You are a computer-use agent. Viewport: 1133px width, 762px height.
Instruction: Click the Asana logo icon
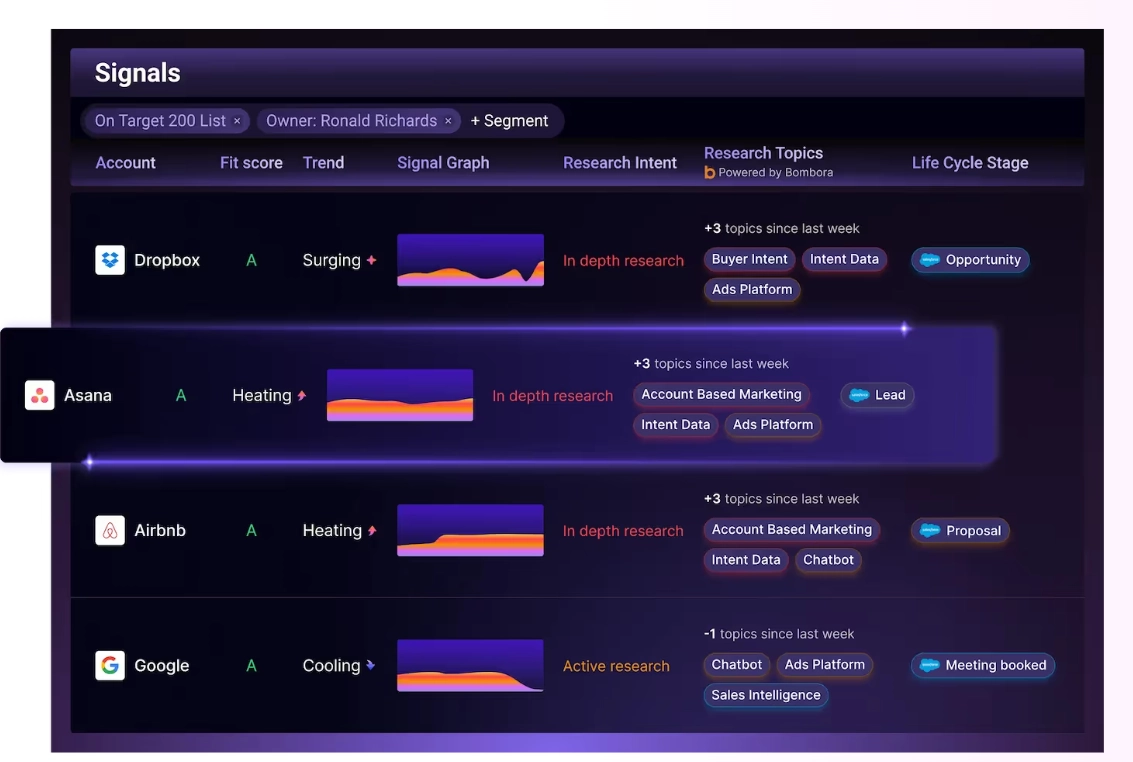click(40, 395)
